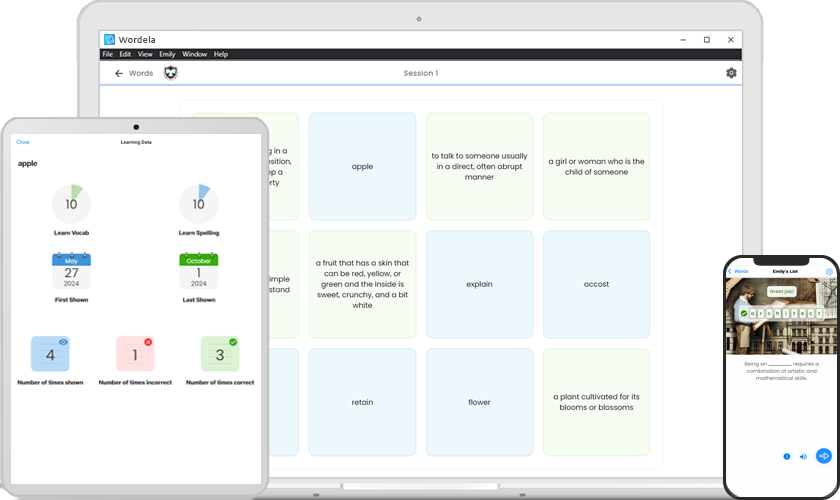This screenshot has height=500, width=840.
Task: Tap the blue info icon on the phone
Action: pos(786,457)
